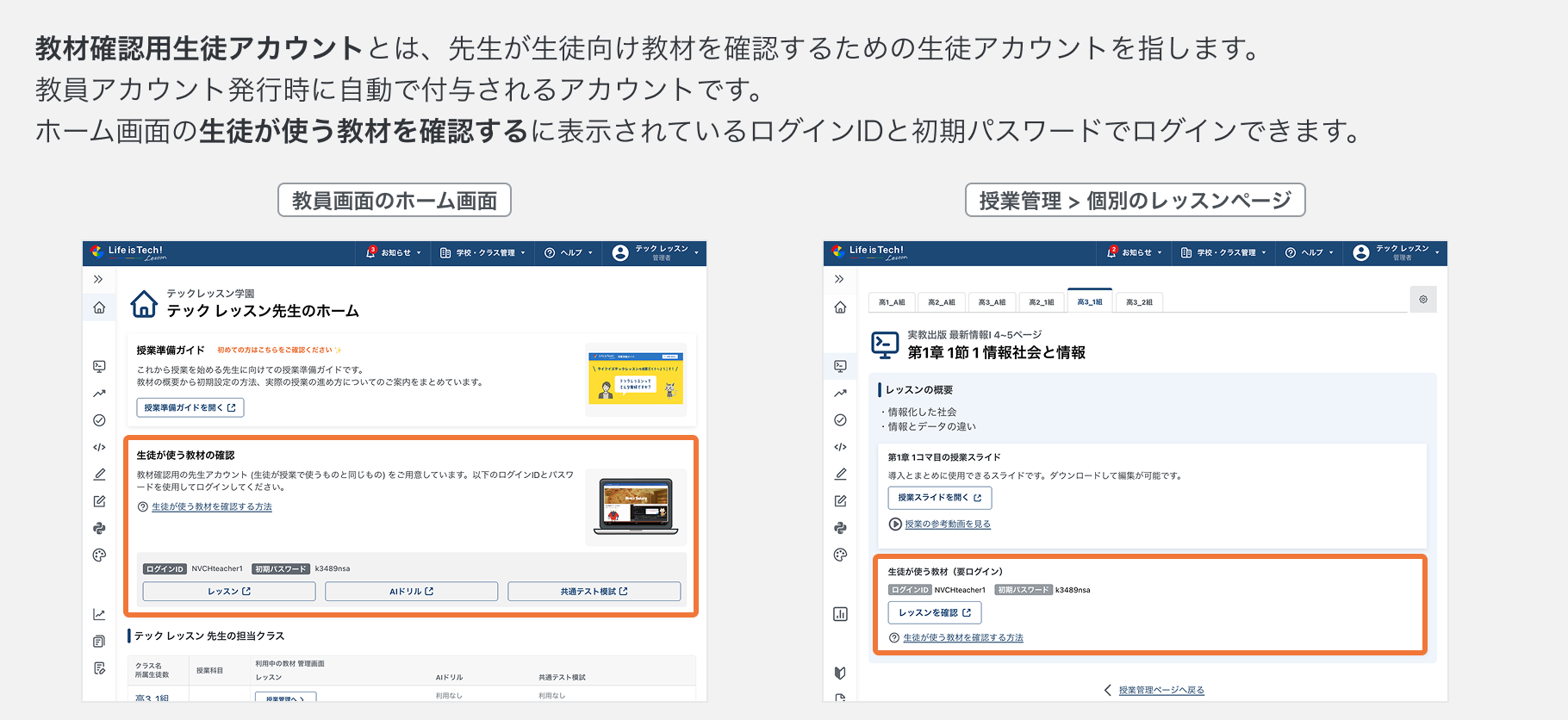This screenshot has height=720, width=1568.
Task: Click Home sidebar icon in home screen window
Action: (99, 307)
